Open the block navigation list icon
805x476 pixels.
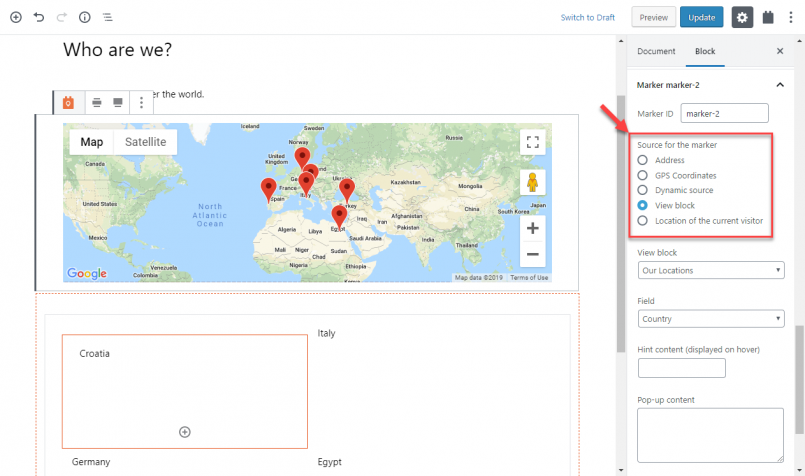(107, 17)
